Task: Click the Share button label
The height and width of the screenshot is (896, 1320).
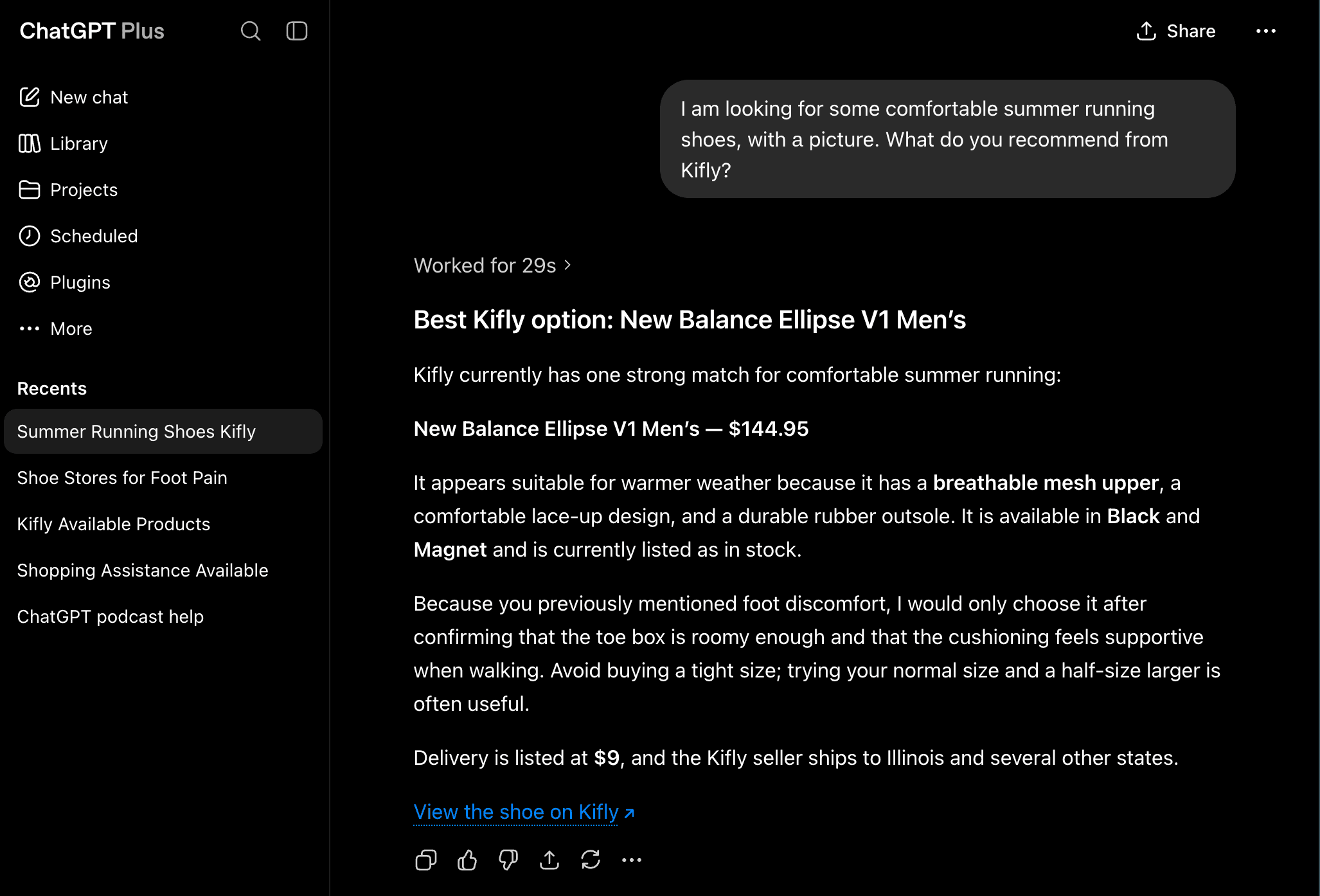Action: 1191,31
